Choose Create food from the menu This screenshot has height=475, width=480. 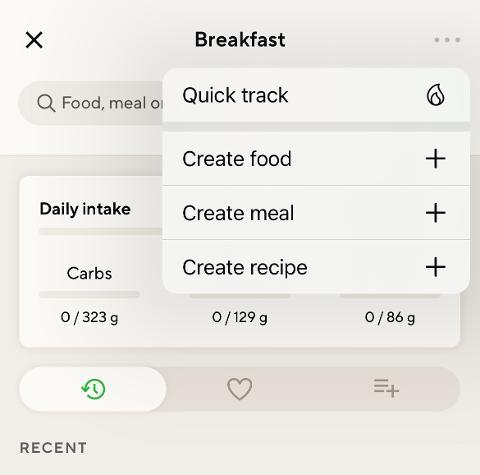(316, 159)
